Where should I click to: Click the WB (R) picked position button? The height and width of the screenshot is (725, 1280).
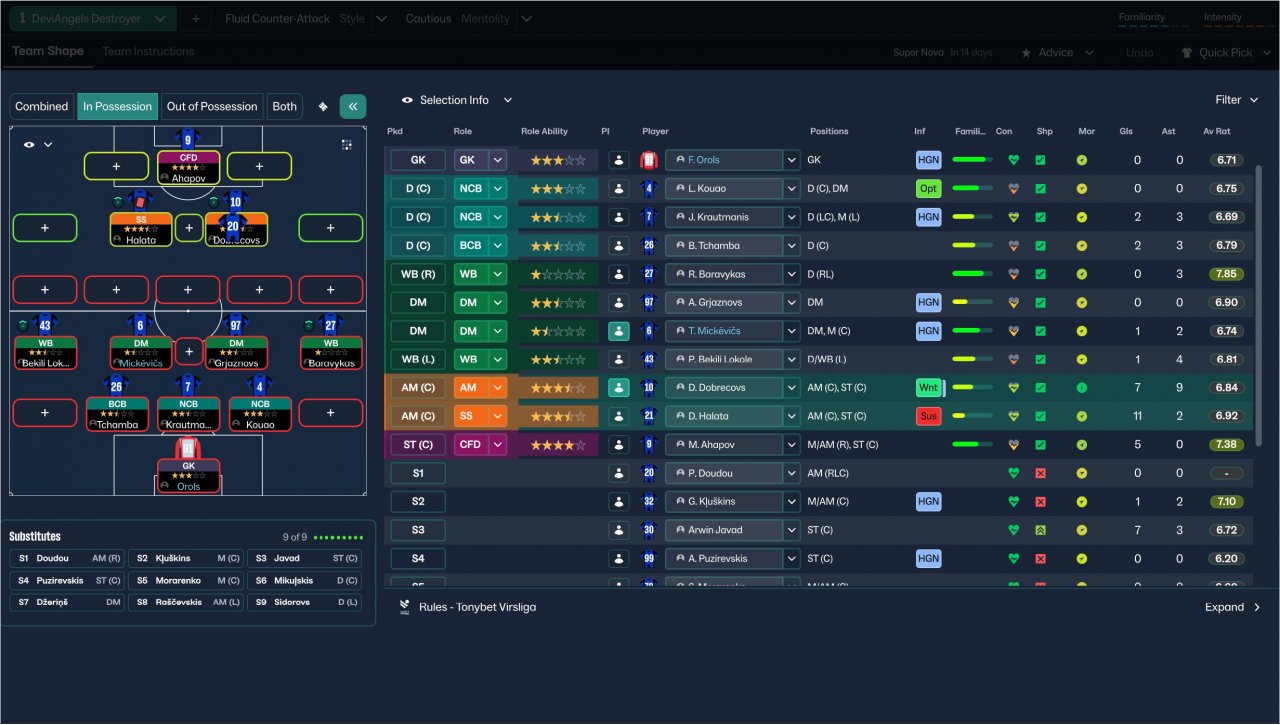418,274
